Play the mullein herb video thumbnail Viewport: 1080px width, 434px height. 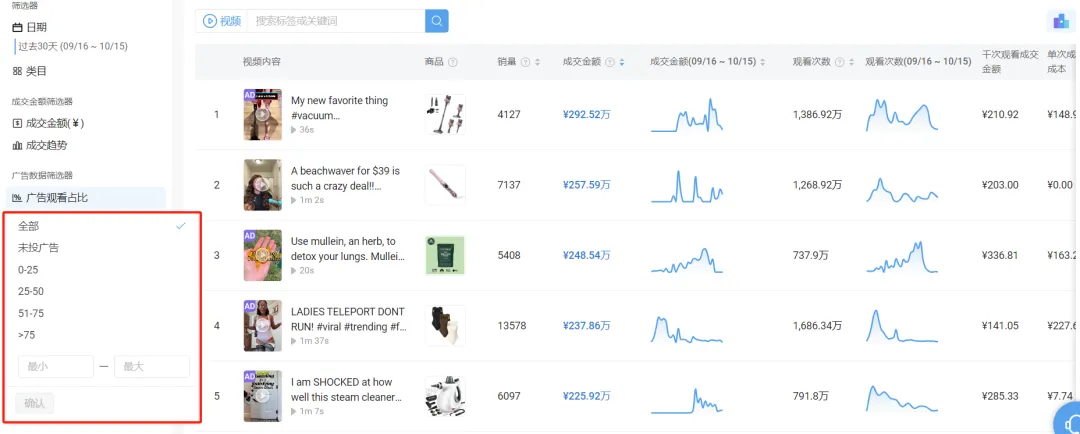tap(262, 255)
